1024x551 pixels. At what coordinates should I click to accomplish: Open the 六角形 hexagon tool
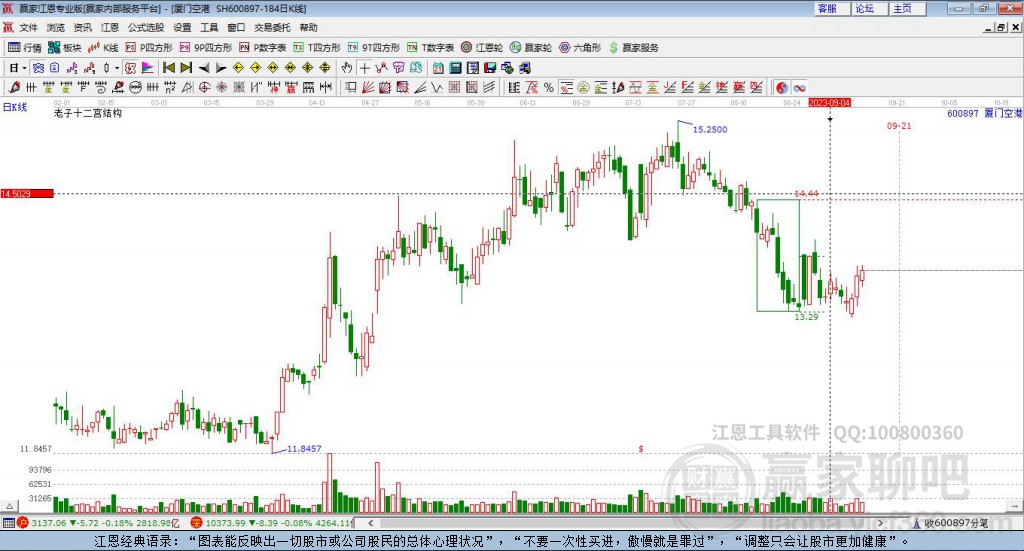(579, 48)
